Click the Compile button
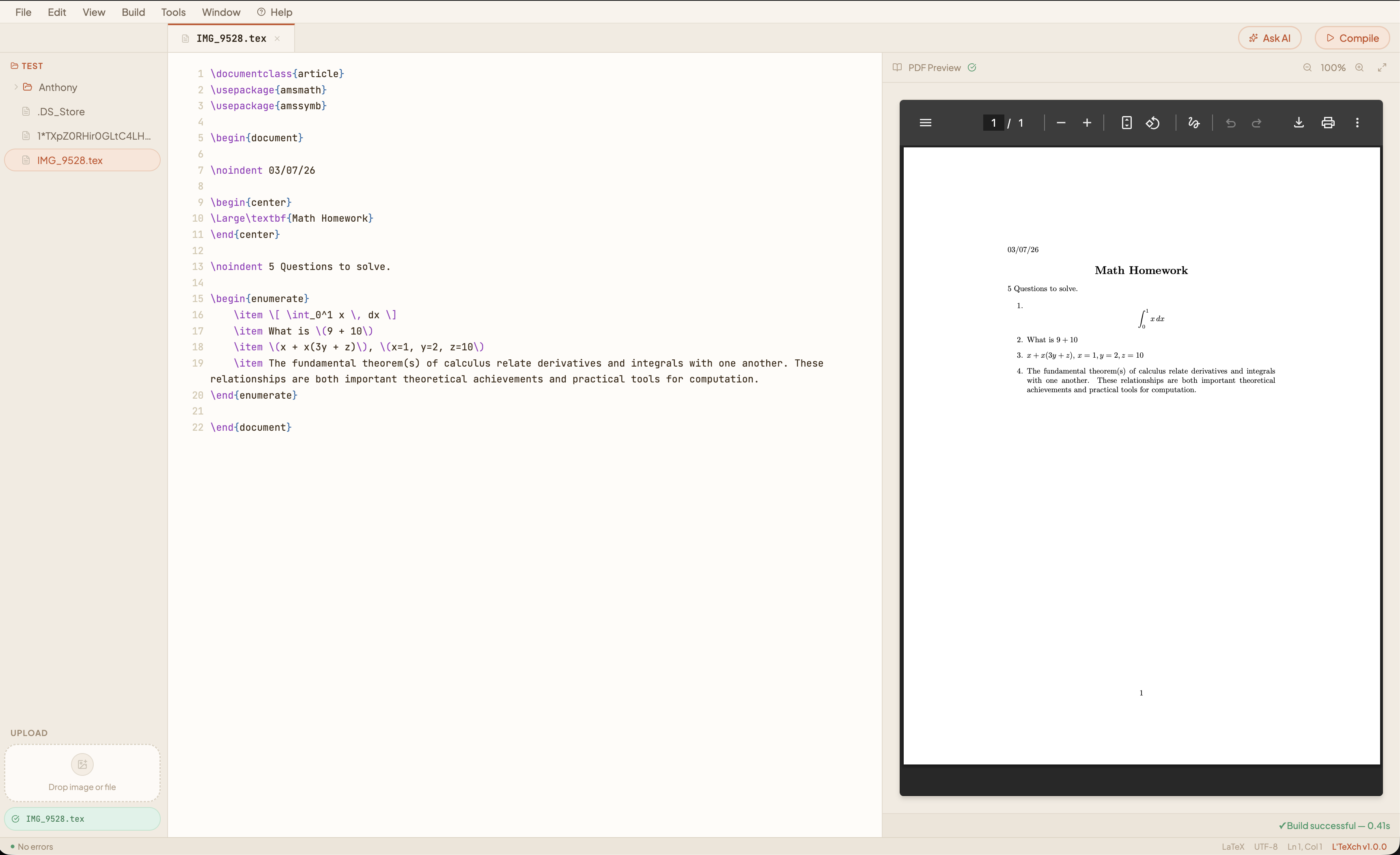Viewport: 1400px width, 855px height. [x=1352, y=38]
